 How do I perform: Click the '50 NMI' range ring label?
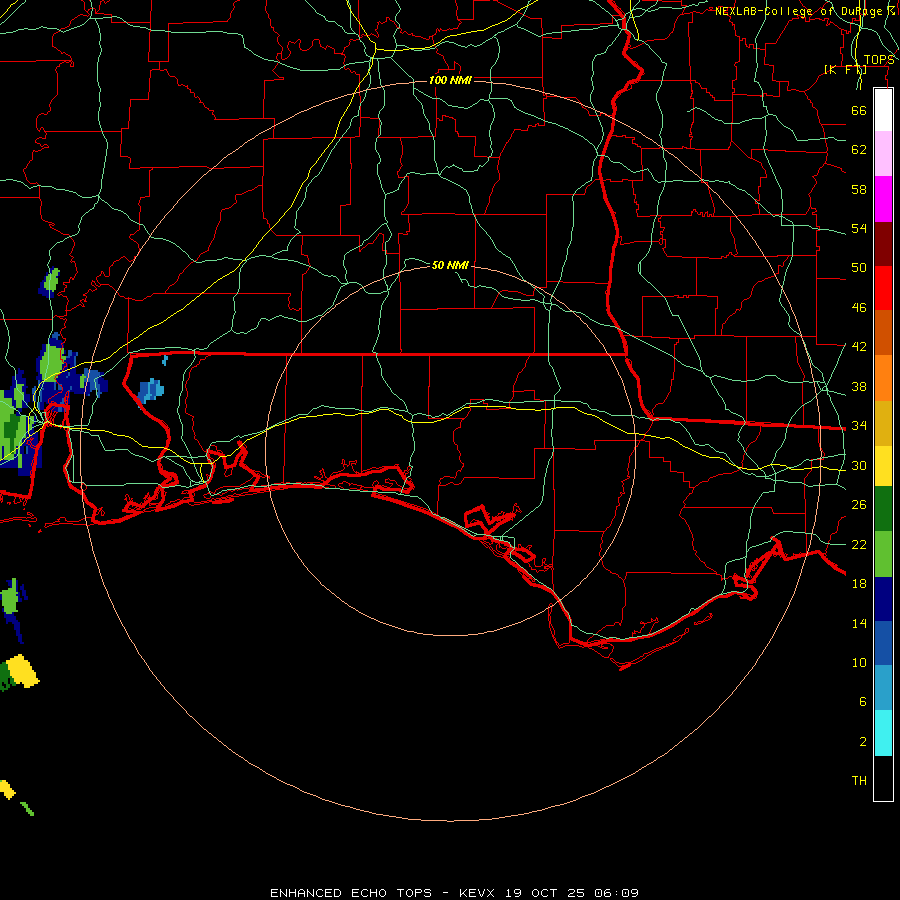450,265
